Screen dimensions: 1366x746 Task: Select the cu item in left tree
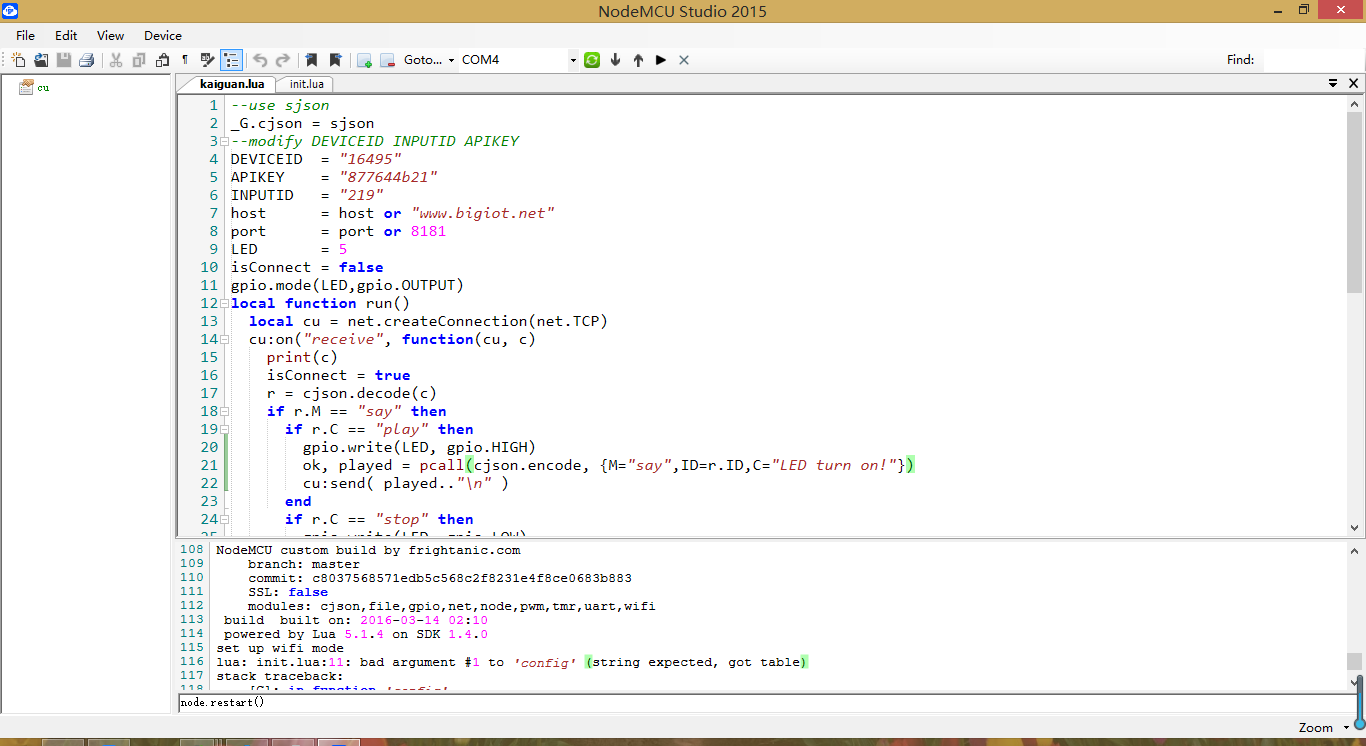[43, 88]
